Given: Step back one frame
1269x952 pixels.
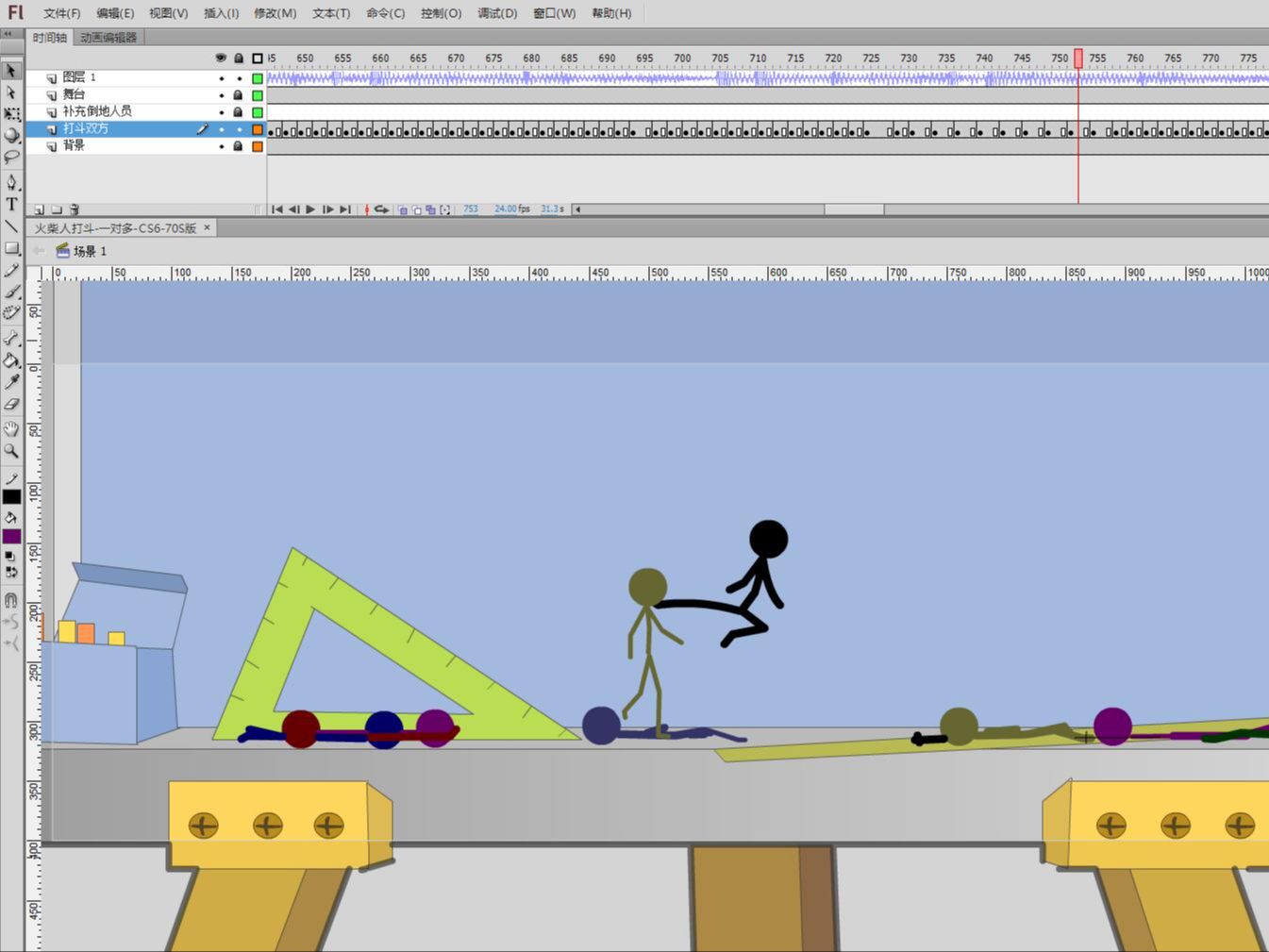Looking at the screenshot, I should pyautogui.click(x=293, y=209).
